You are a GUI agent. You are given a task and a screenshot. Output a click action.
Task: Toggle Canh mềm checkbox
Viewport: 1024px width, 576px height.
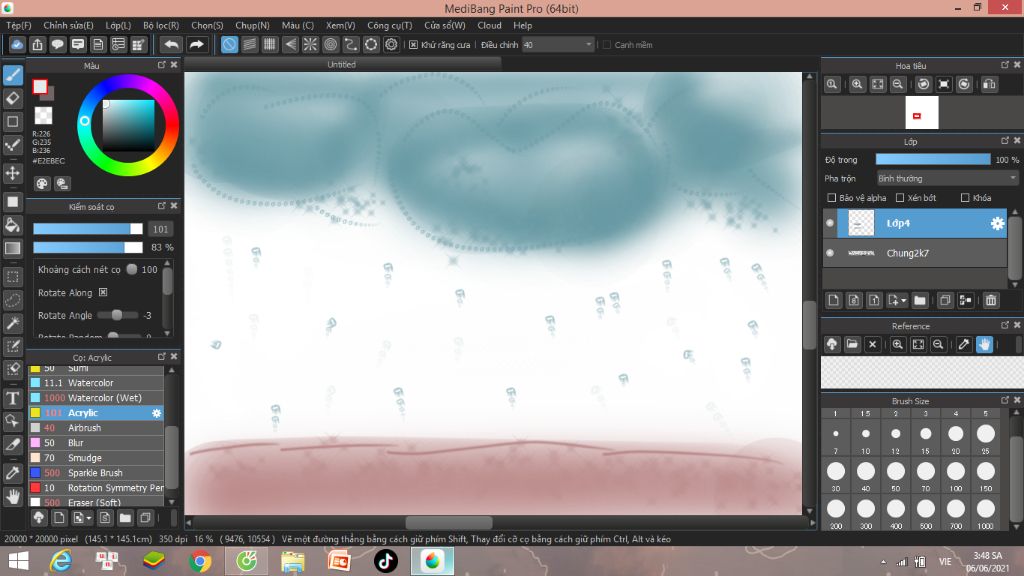[607, 45]
